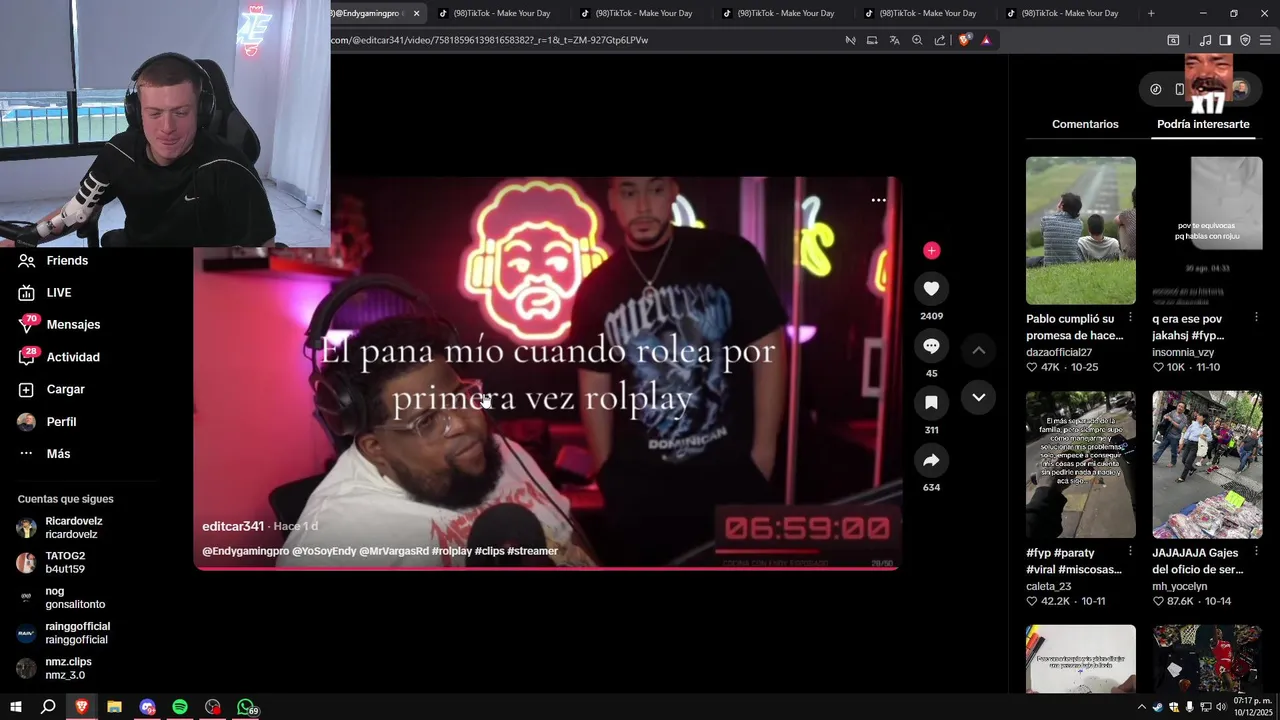Click the TikTok coins icon in top pill
The image size is (1280, 720).
coord(1156,89)
